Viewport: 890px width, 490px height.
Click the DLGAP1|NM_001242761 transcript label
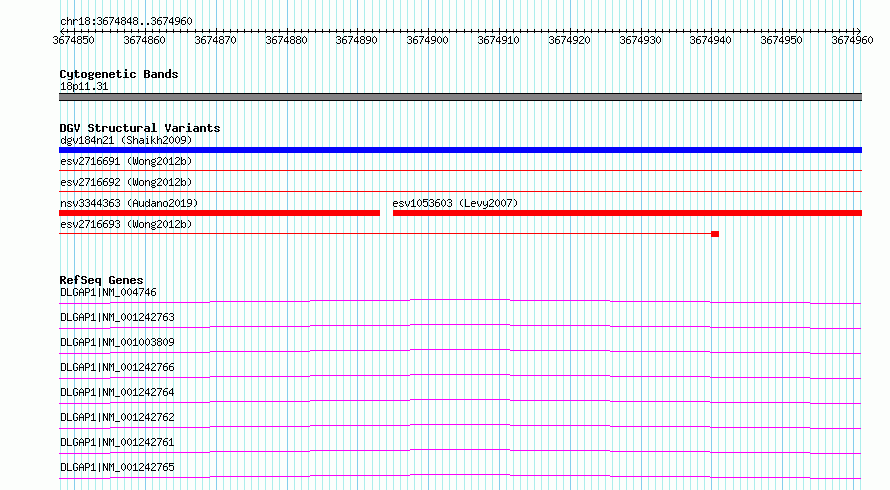click(117, 442)
